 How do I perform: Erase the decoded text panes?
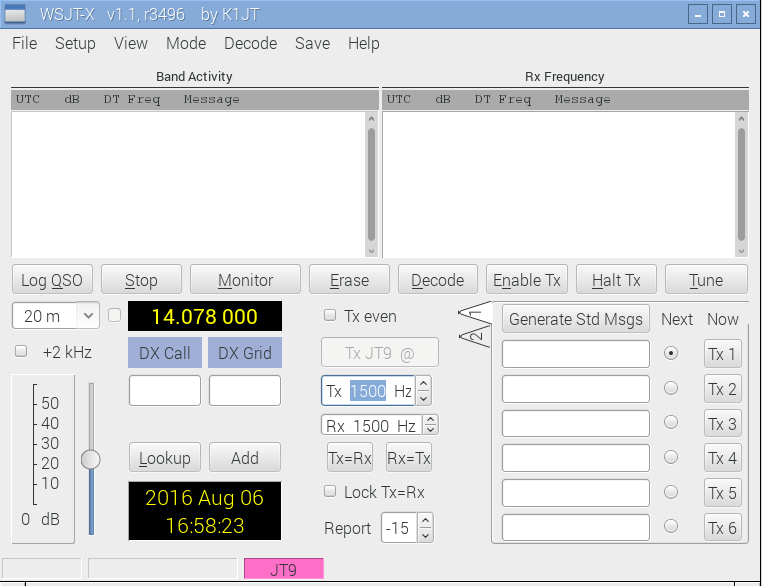coord(349,280)
